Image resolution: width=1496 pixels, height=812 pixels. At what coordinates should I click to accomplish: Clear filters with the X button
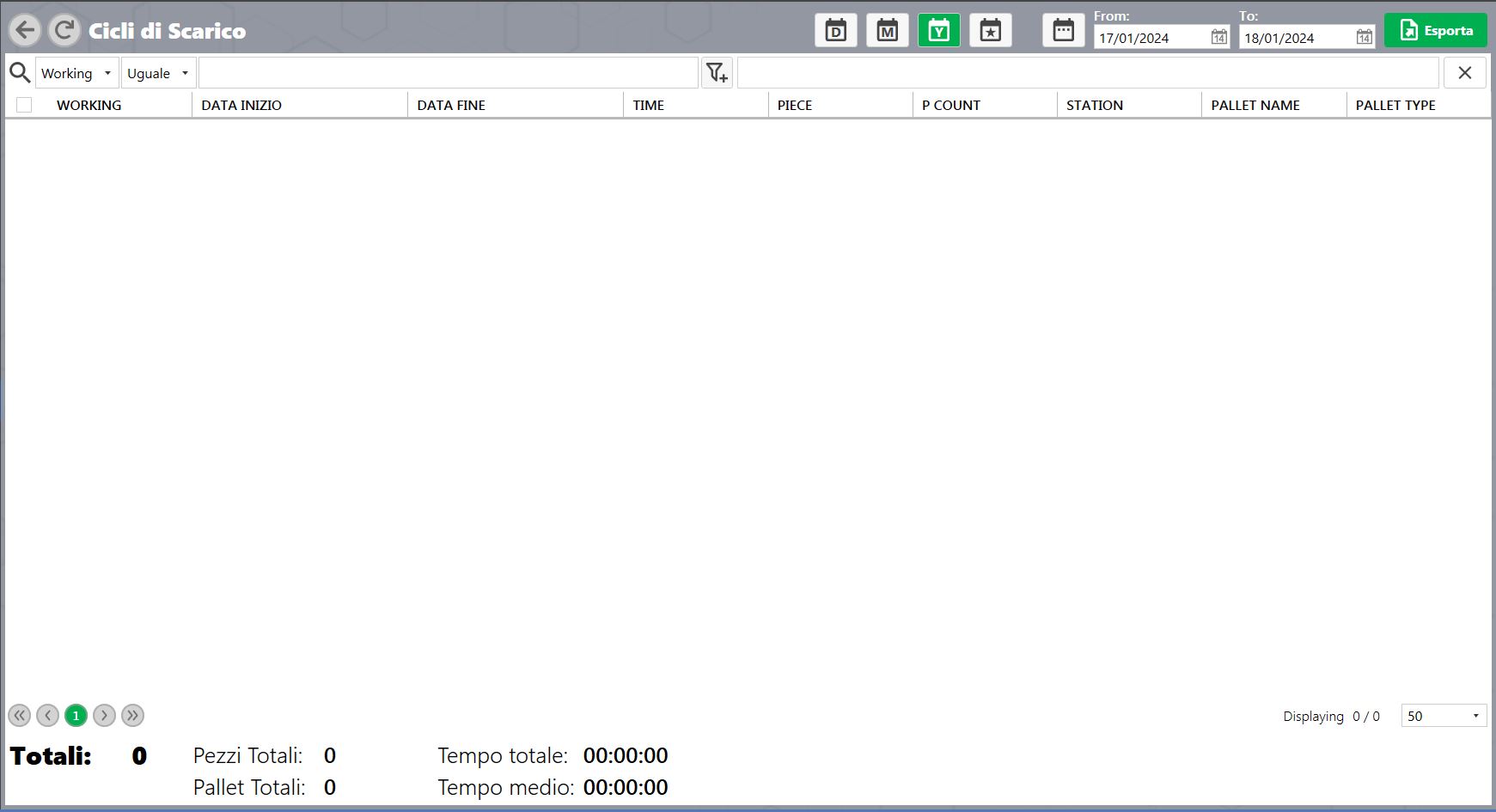coord(1465,73)
